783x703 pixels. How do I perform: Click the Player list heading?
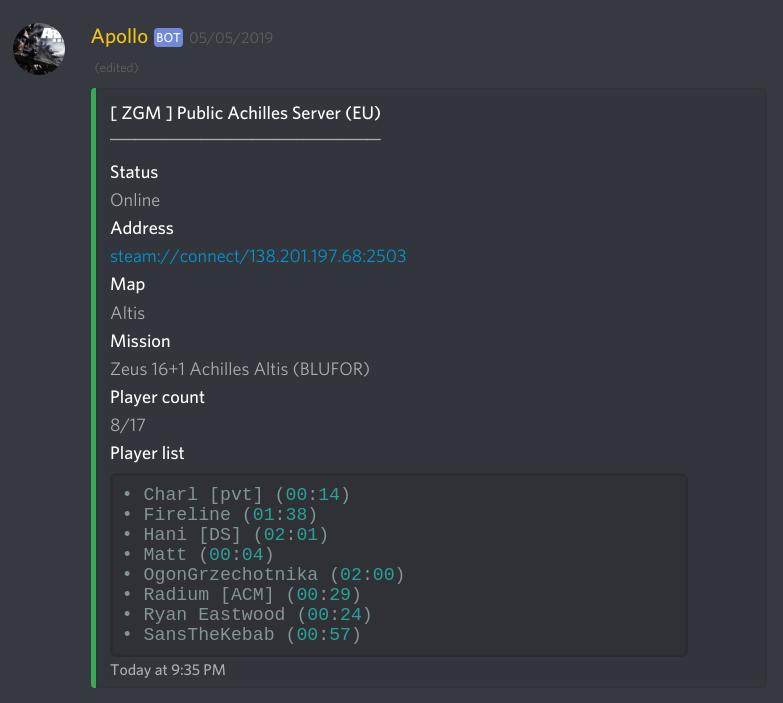pos(147,453)
